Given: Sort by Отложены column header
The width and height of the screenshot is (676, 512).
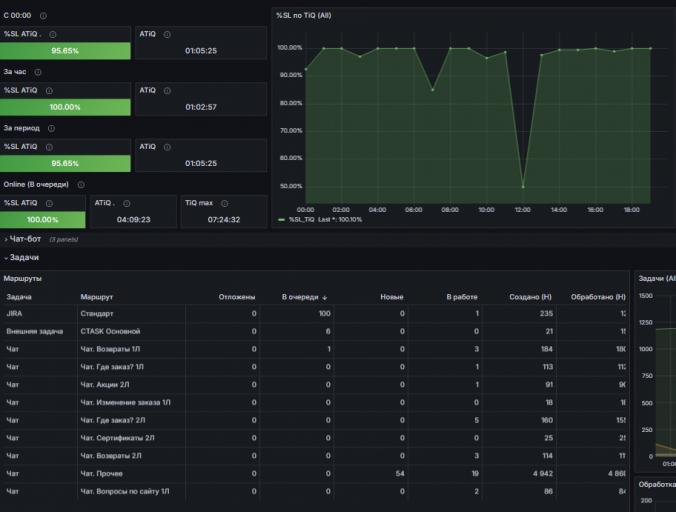Looking at the screenshot, I should [237, 297].
